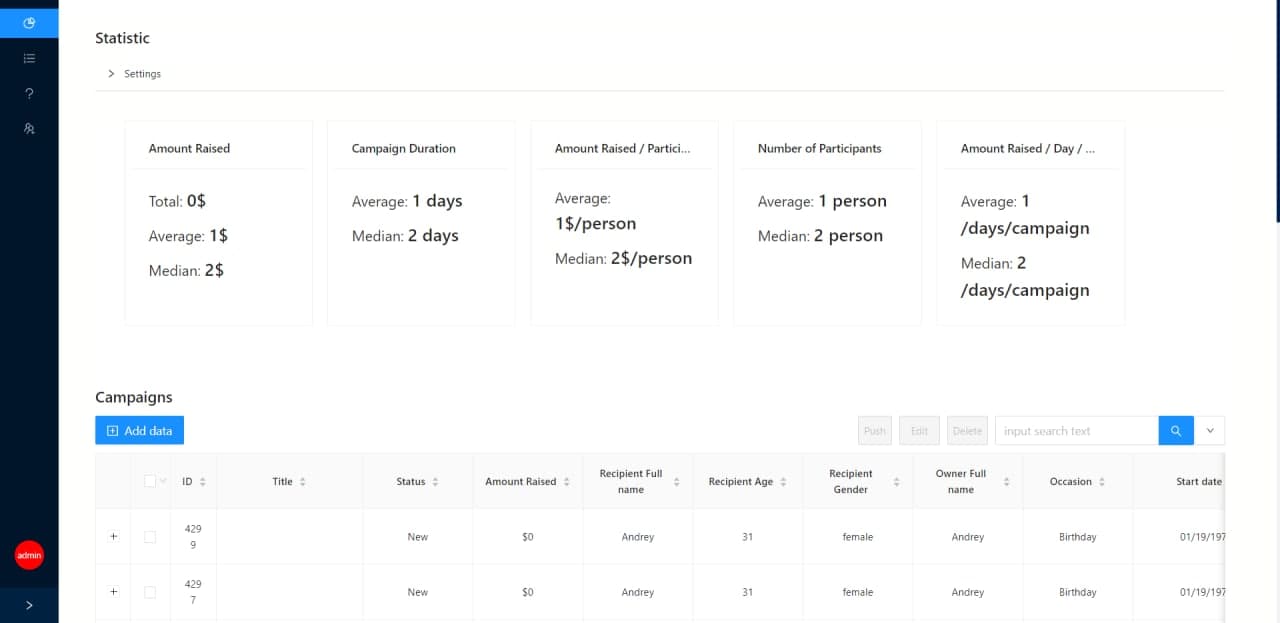This screenshot has width=1280, height=623.
Task: Click Birthday occasion in row 4299
Action: 1078,537
